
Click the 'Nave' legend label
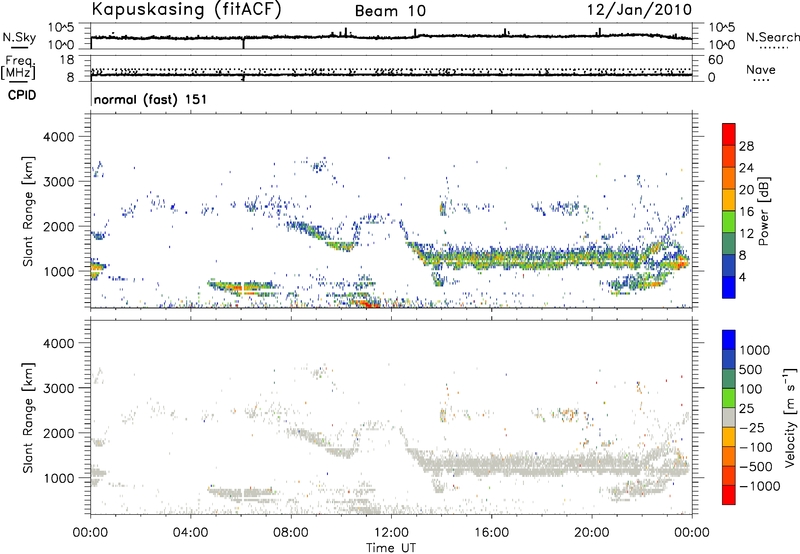pyautogui.click(x=761, y=69)
